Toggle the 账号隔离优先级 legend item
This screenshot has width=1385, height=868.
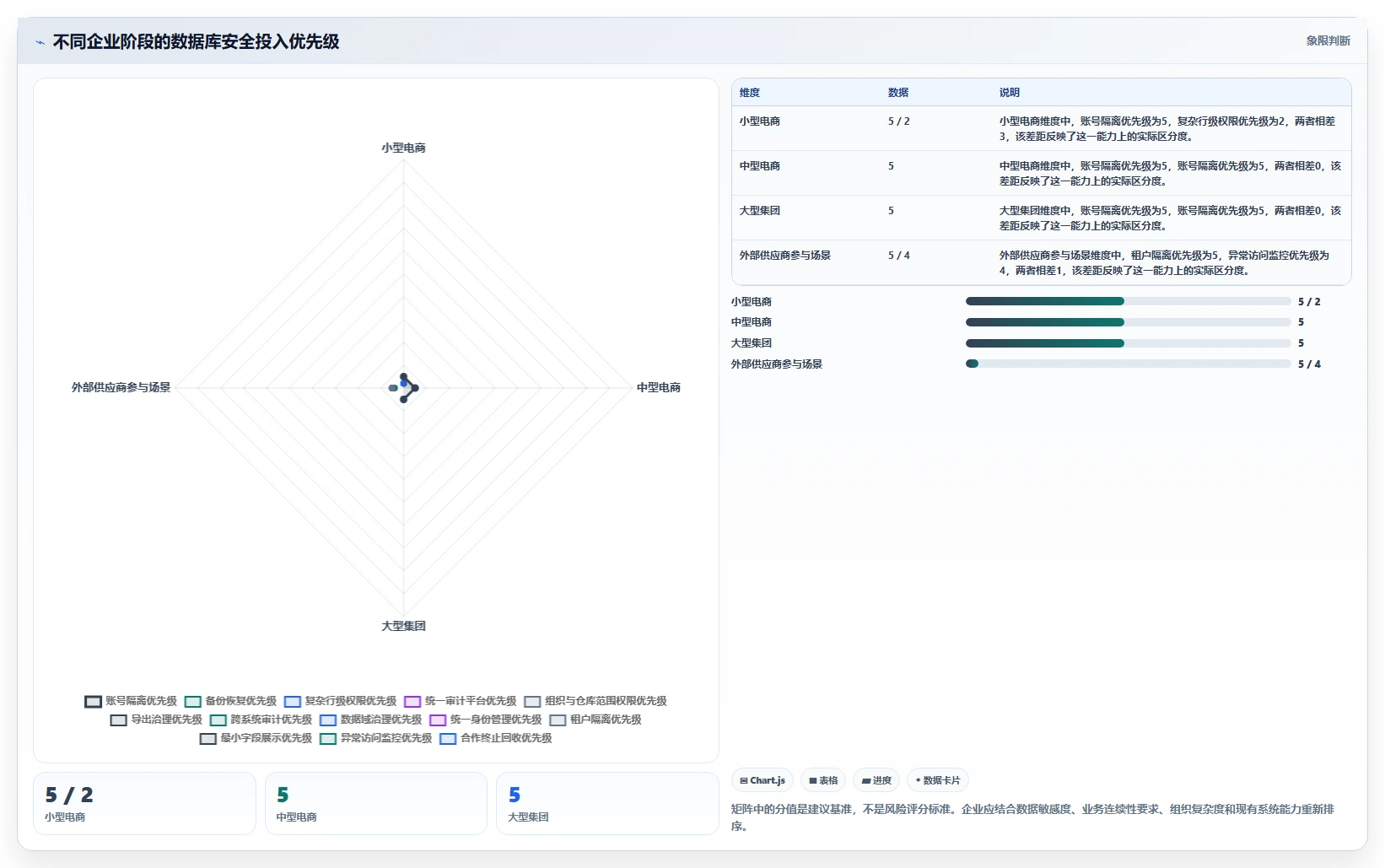coord(131,701)
